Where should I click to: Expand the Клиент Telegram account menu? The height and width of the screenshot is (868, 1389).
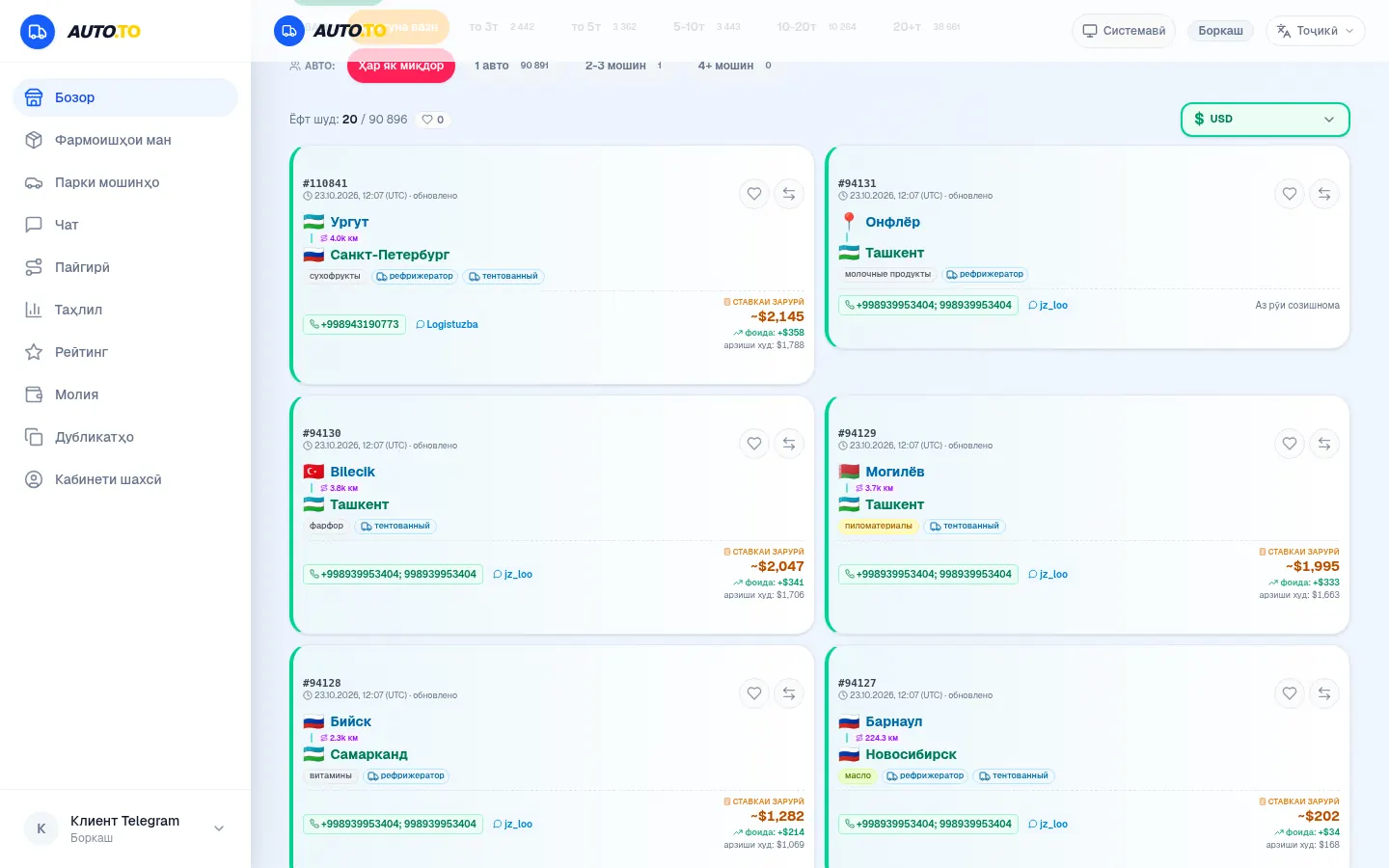pos(125,828)
